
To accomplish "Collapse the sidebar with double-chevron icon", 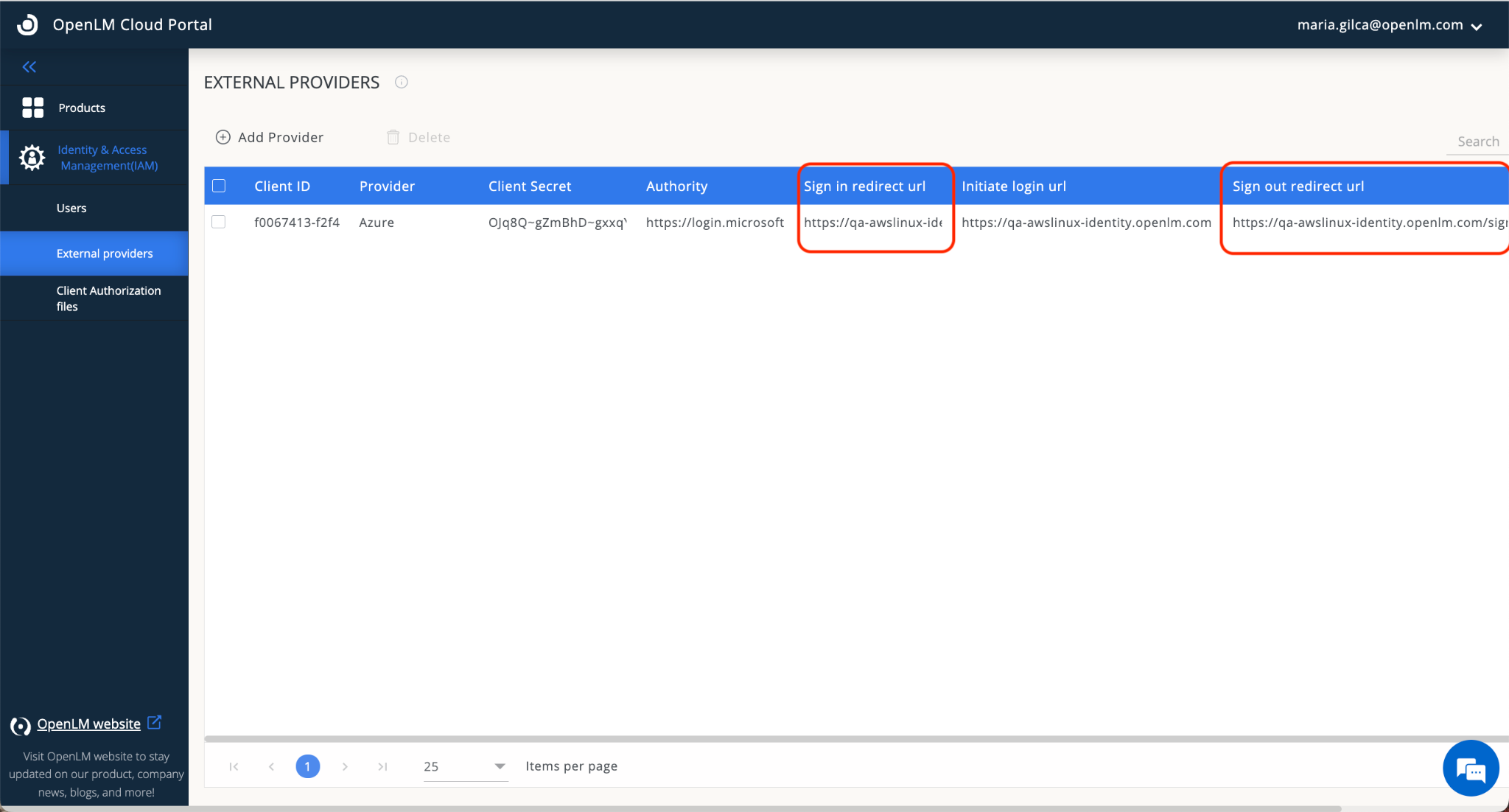I will point(29,67).
